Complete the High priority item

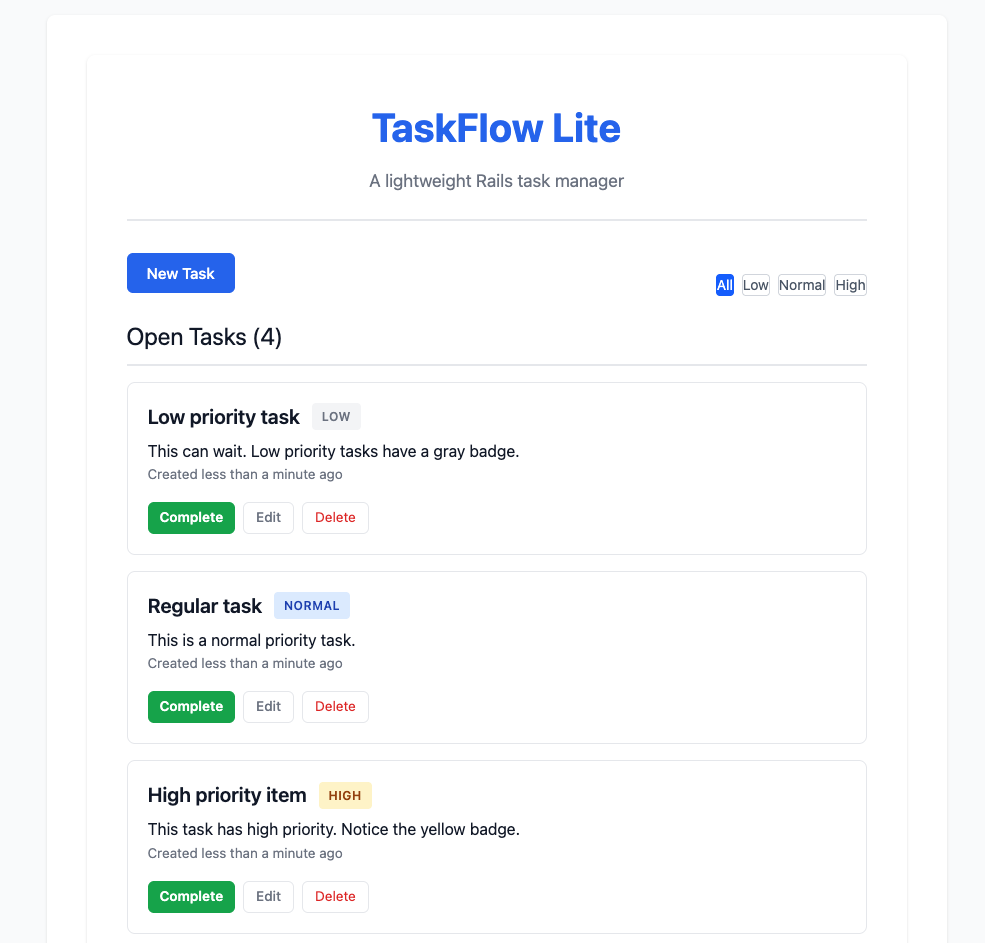click(191, 896)
